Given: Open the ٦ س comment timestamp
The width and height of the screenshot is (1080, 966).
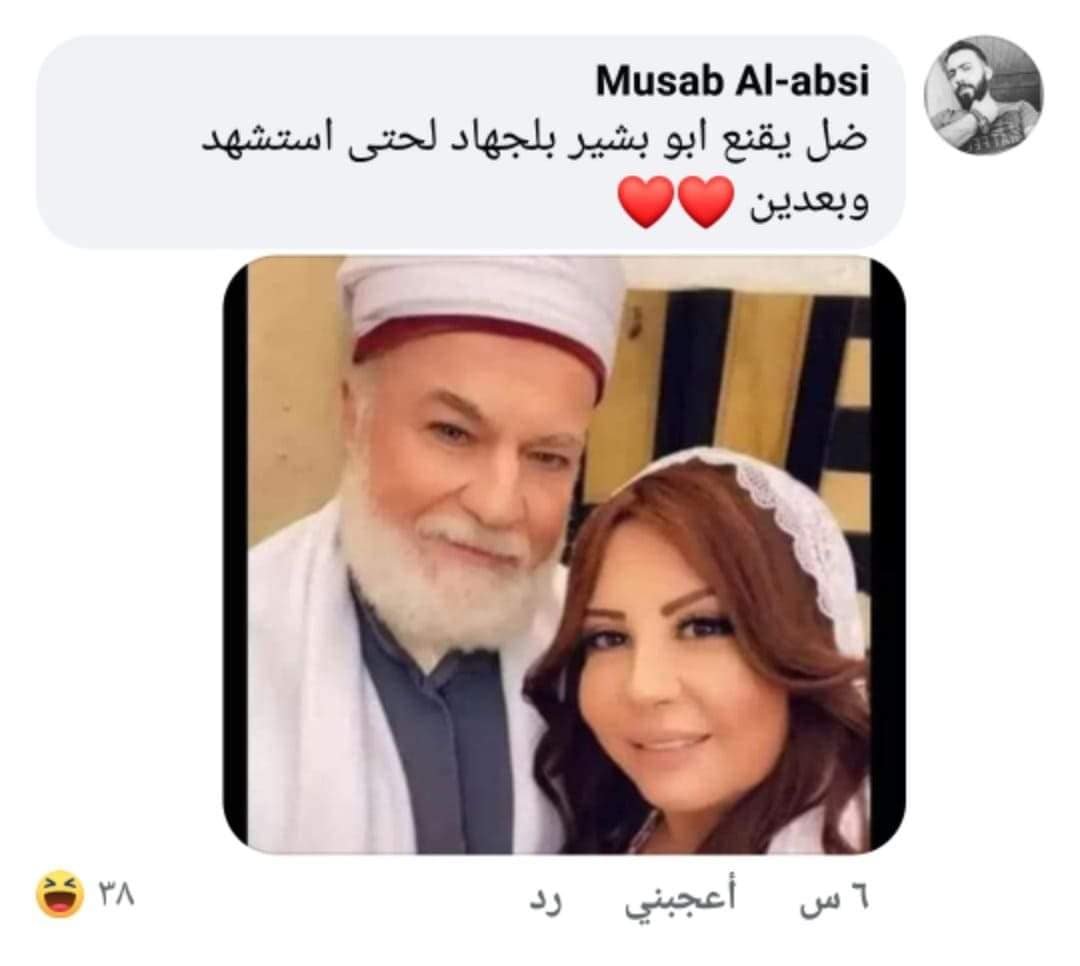Looking at the screenshot, I should [x=835, y=900].
